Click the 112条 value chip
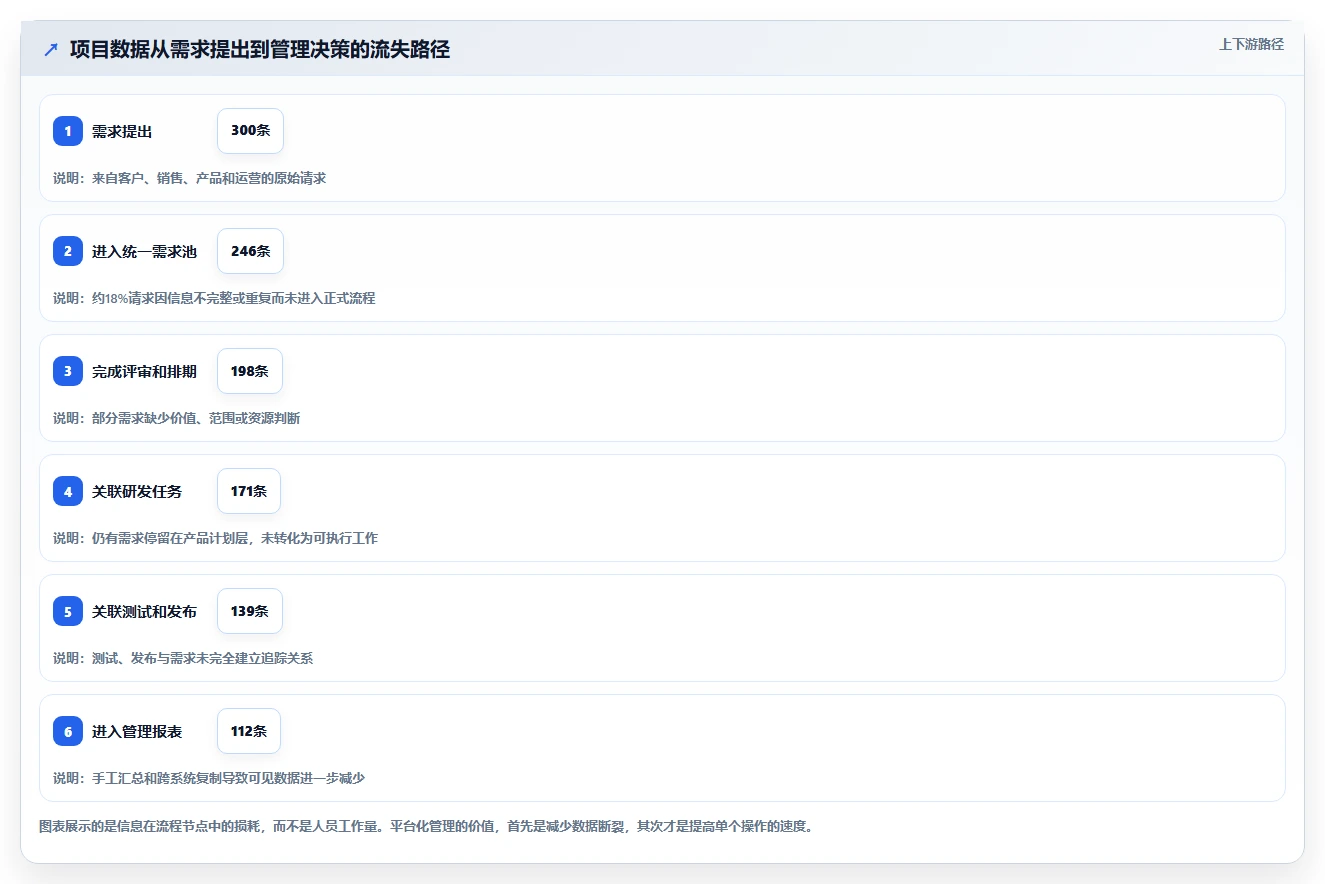Screen dimensions: 1325x884 [x=249, y=731]
